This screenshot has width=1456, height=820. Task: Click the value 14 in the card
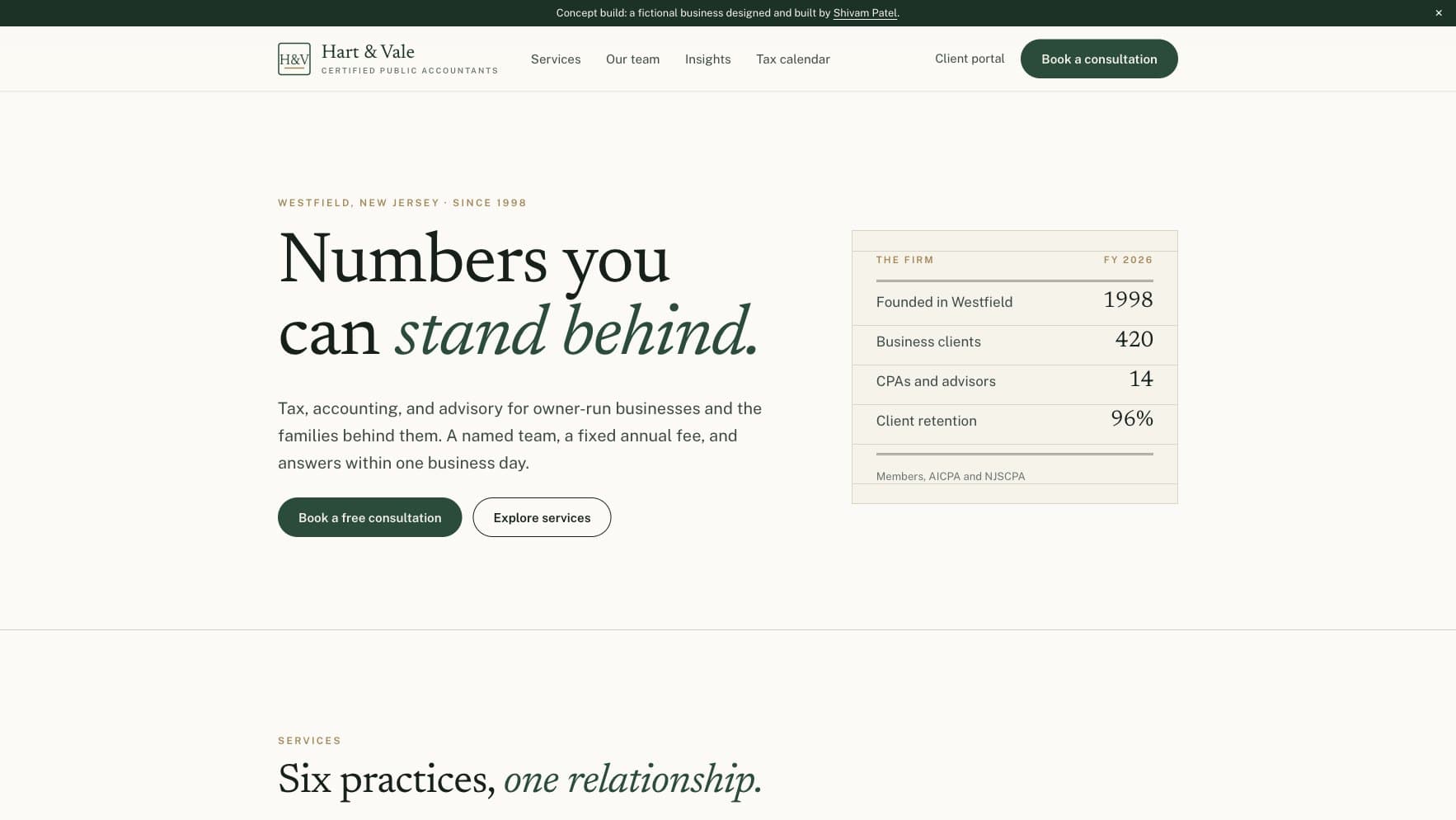[x=1141, y=379]
